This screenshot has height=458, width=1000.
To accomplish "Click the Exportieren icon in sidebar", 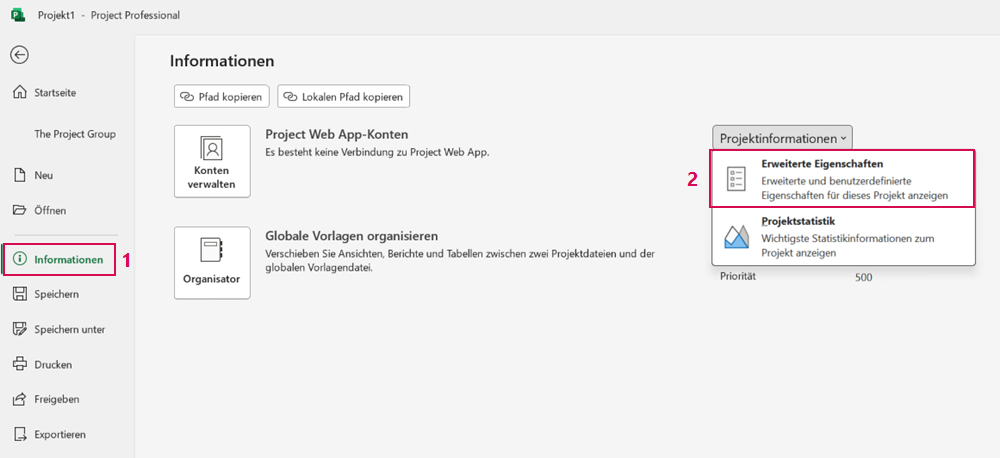I will pyautogui.click(x=20, y=434).
